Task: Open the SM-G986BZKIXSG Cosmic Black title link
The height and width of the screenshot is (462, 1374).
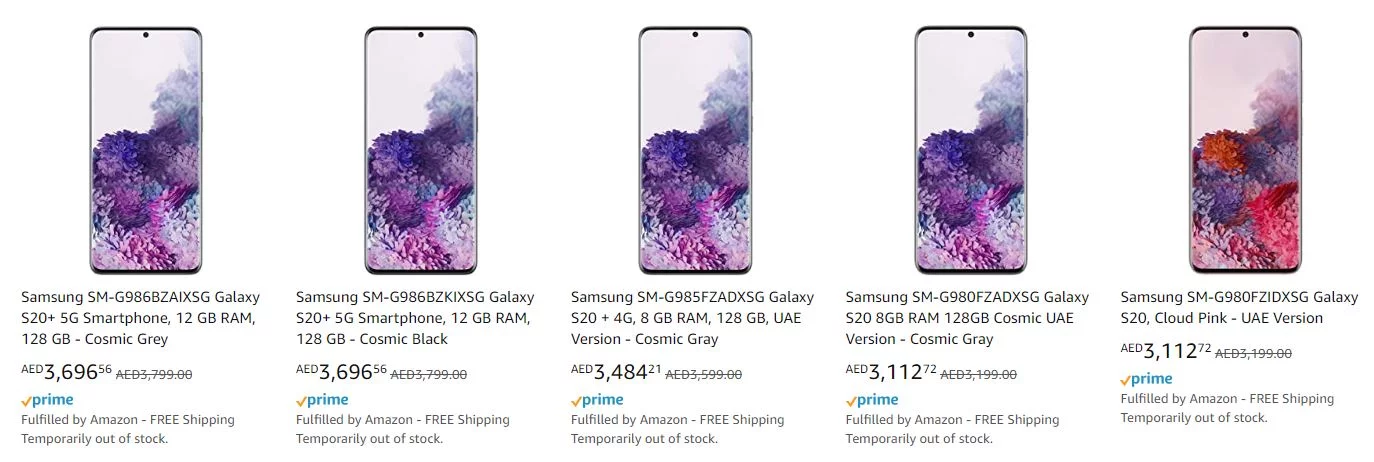Action: (415, 318)
